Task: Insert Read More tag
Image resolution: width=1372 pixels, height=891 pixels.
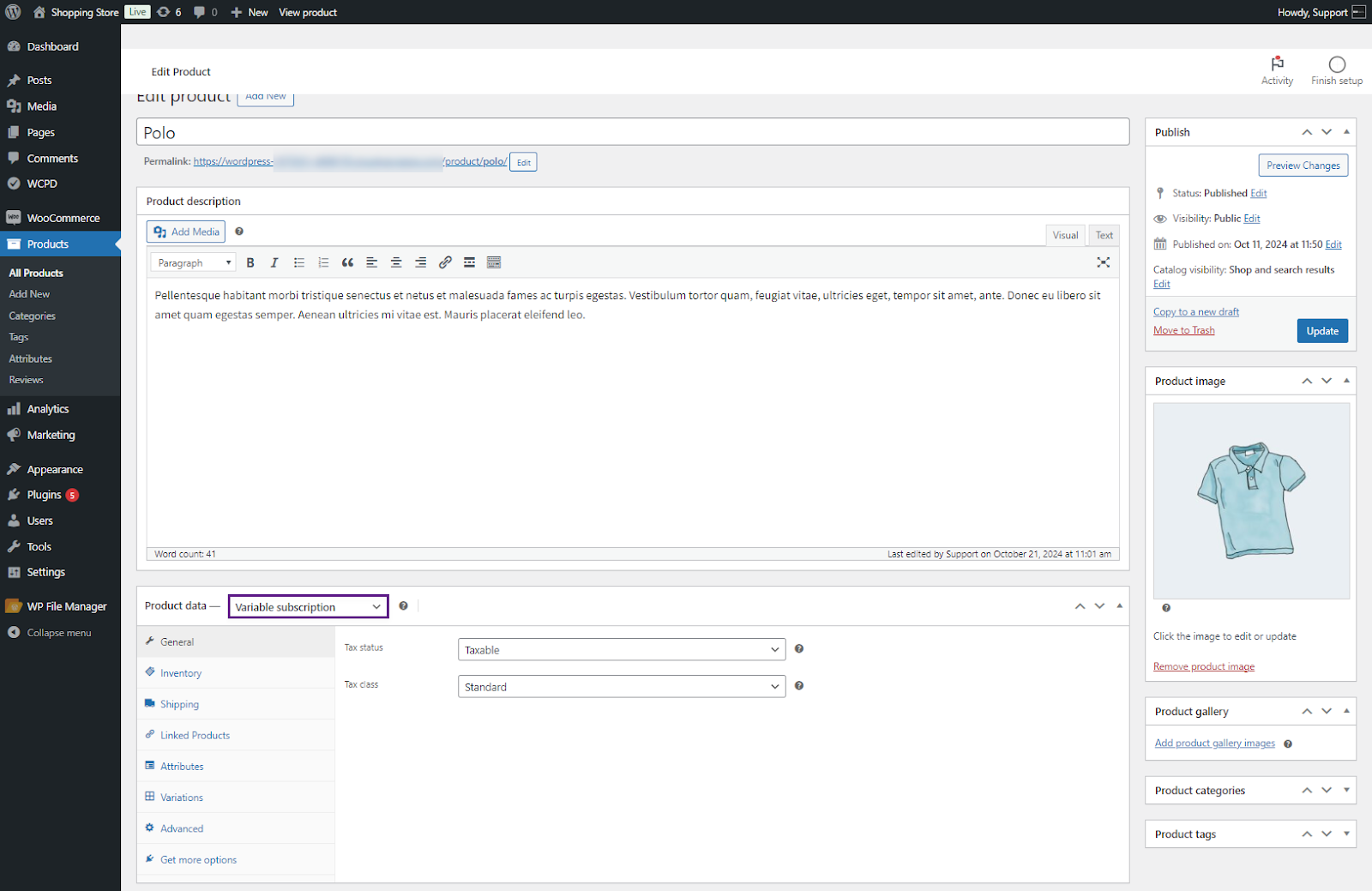Action: pyautogui.click(x=469, y=262)
